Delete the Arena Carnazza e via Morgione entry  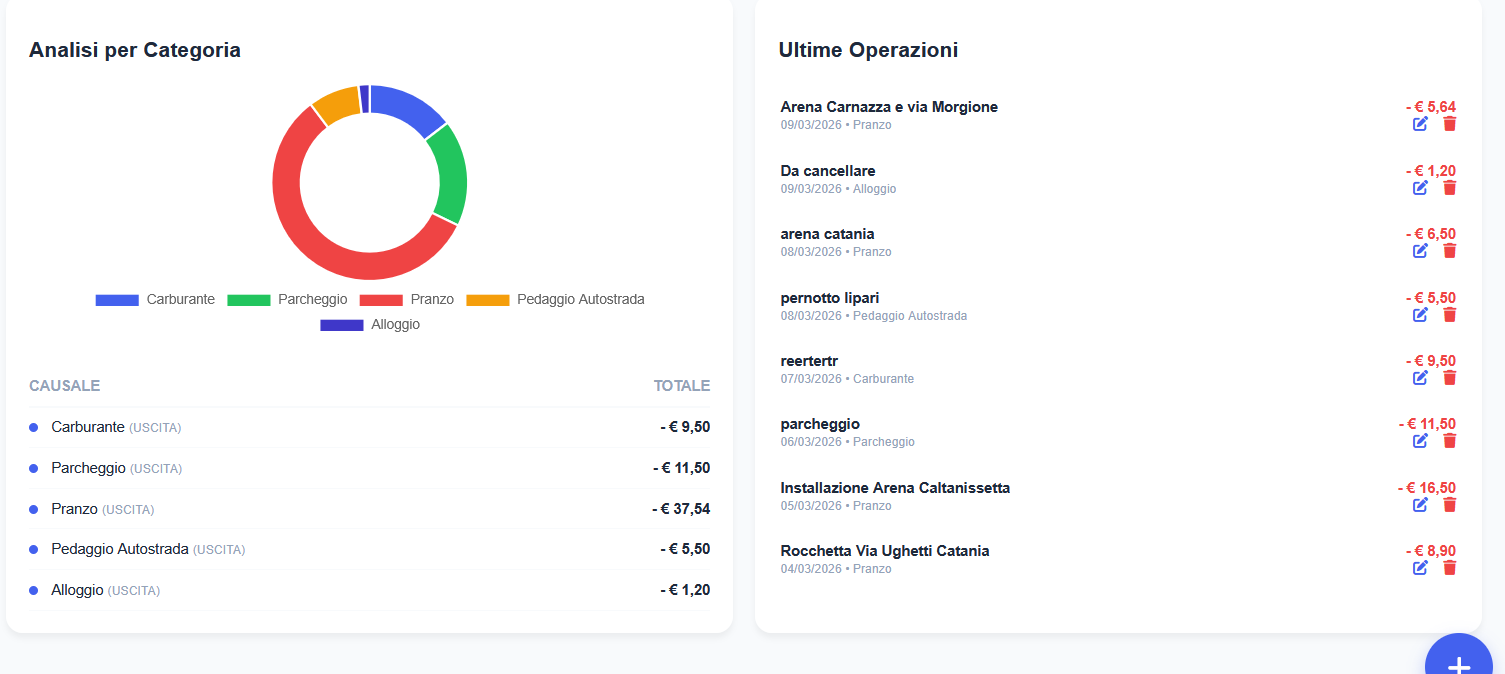click(x=1450, y=124)
